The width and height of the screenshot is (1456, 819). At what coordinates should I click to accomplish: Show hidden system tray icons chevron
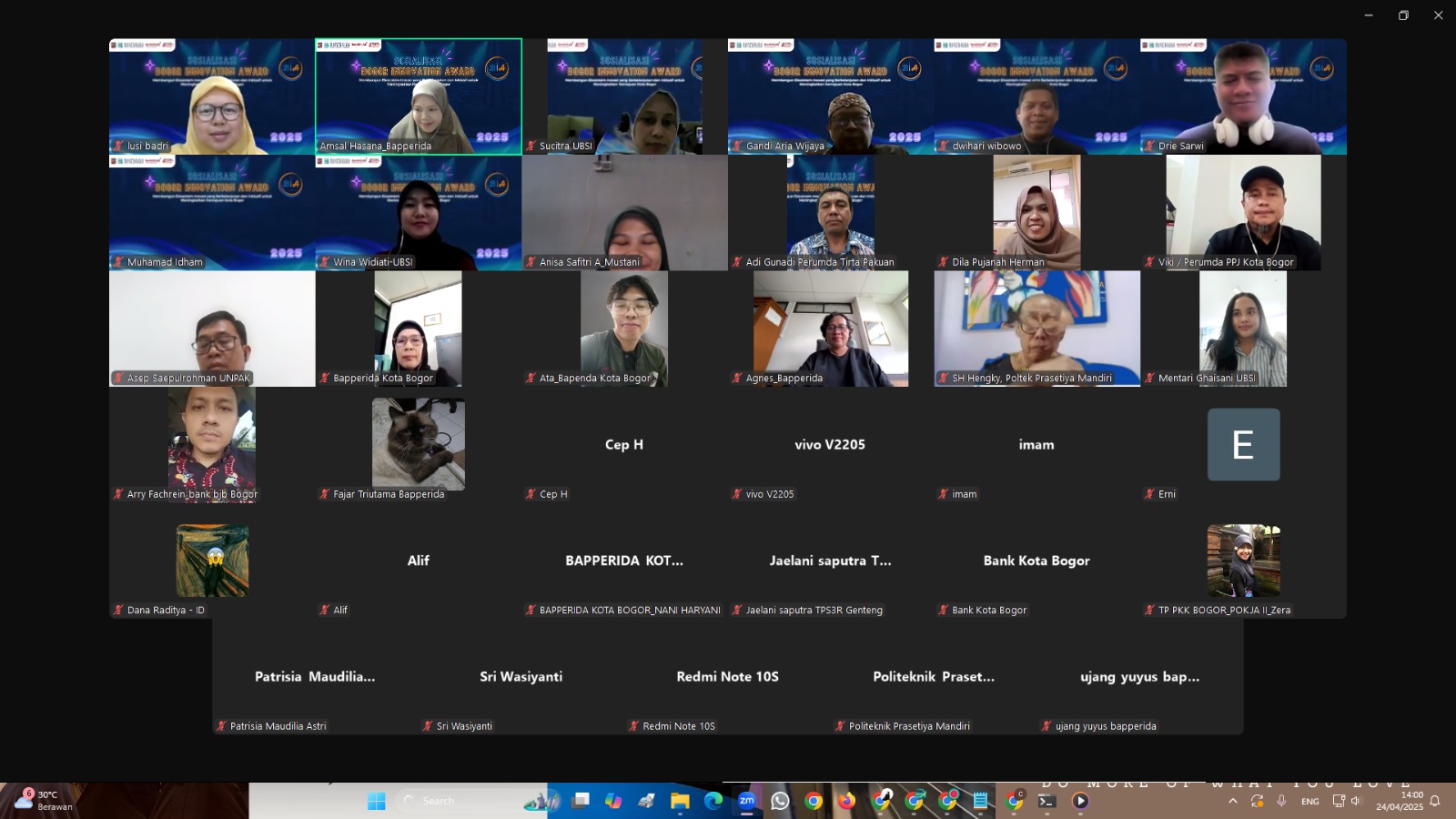1233,801
